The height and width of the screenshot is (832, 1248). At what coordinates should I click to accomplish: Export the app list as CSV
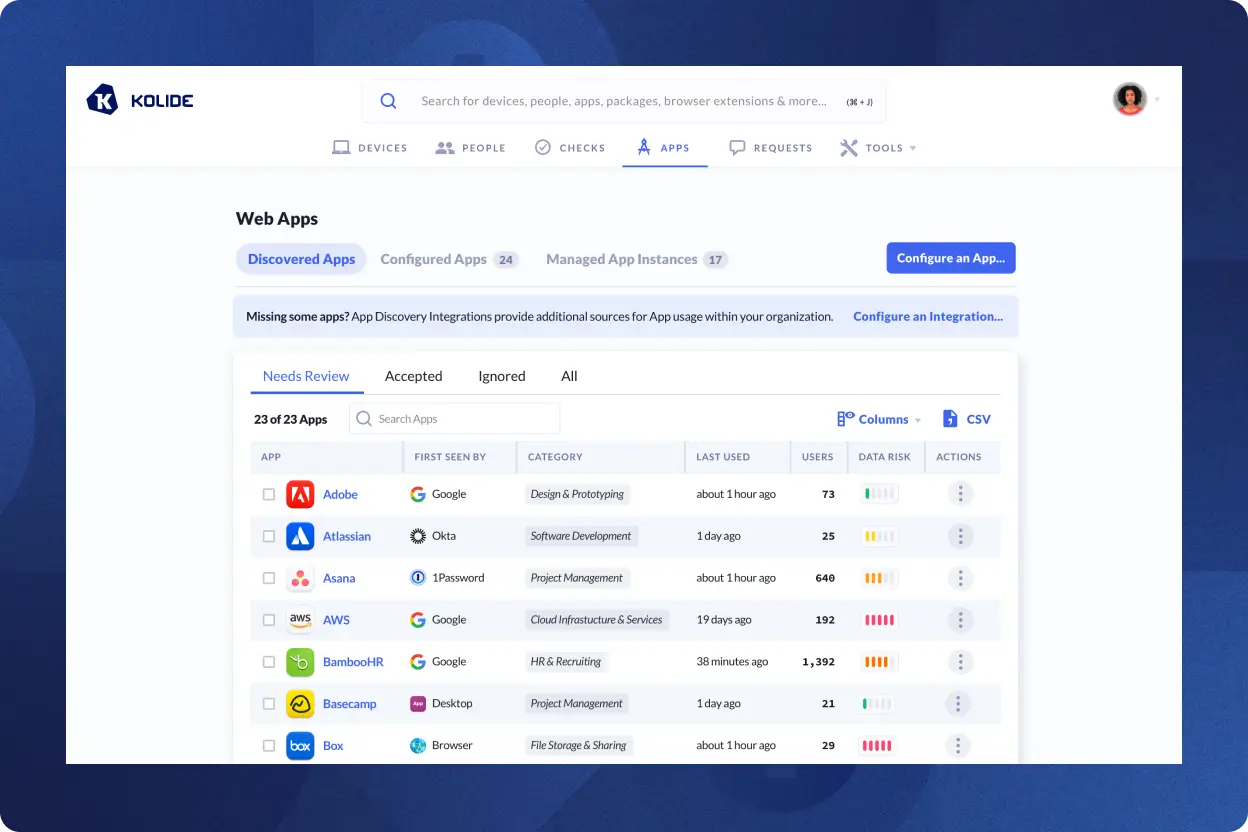[966, 419]
